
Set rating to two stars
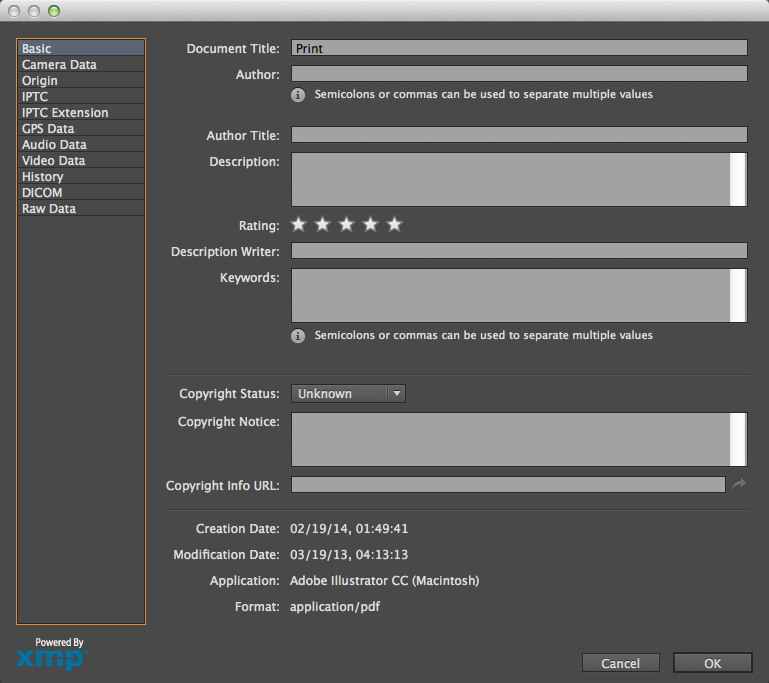(322, 225)
